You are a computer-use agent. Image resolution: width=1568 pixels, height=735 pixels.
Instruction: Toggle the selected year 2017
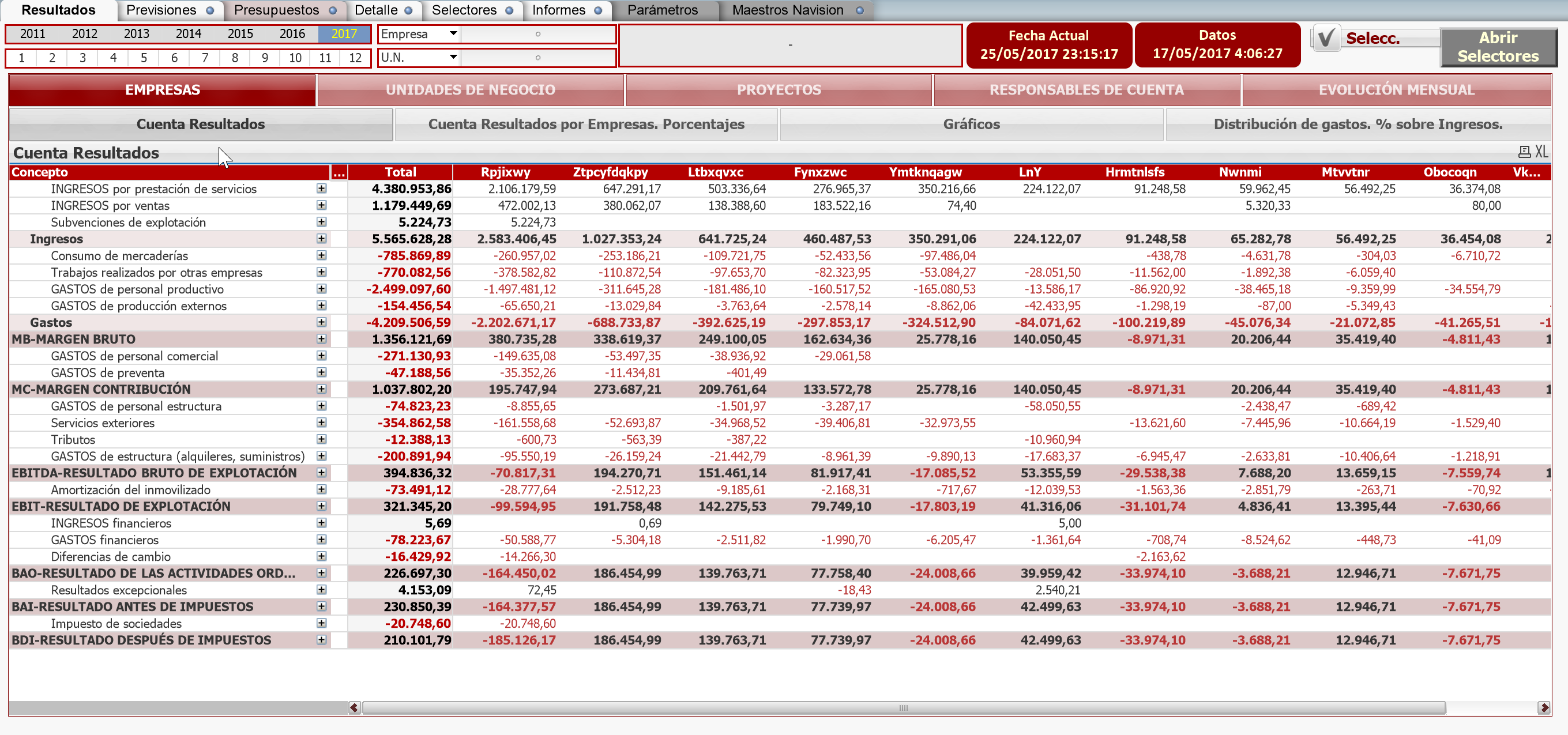[344, 34]
